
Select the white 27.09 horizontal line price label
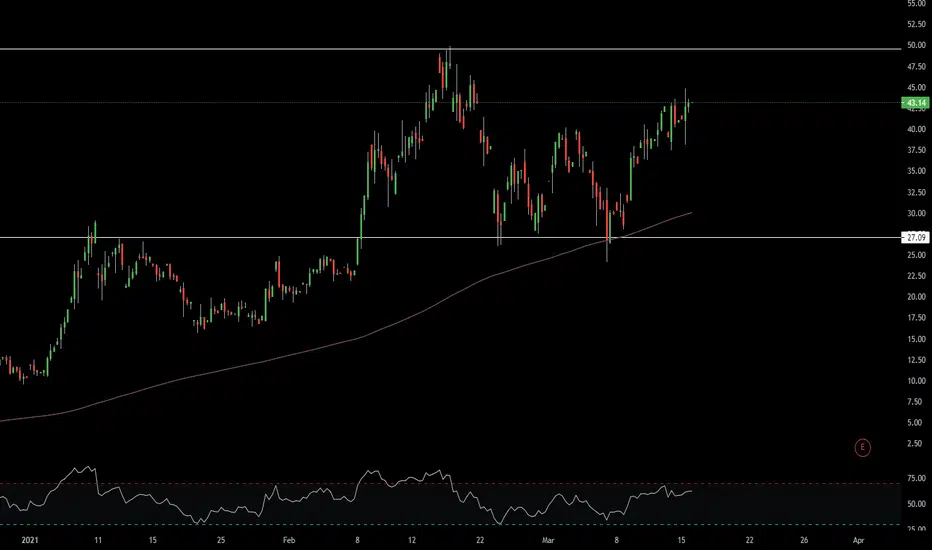[915, 237]
